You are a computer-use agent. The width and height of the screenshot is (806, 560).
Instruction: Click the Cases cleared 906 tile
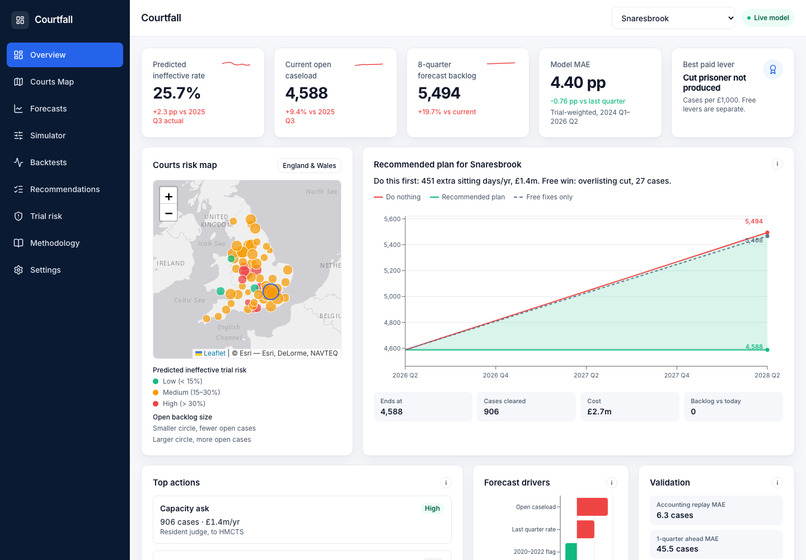point(526,407)
